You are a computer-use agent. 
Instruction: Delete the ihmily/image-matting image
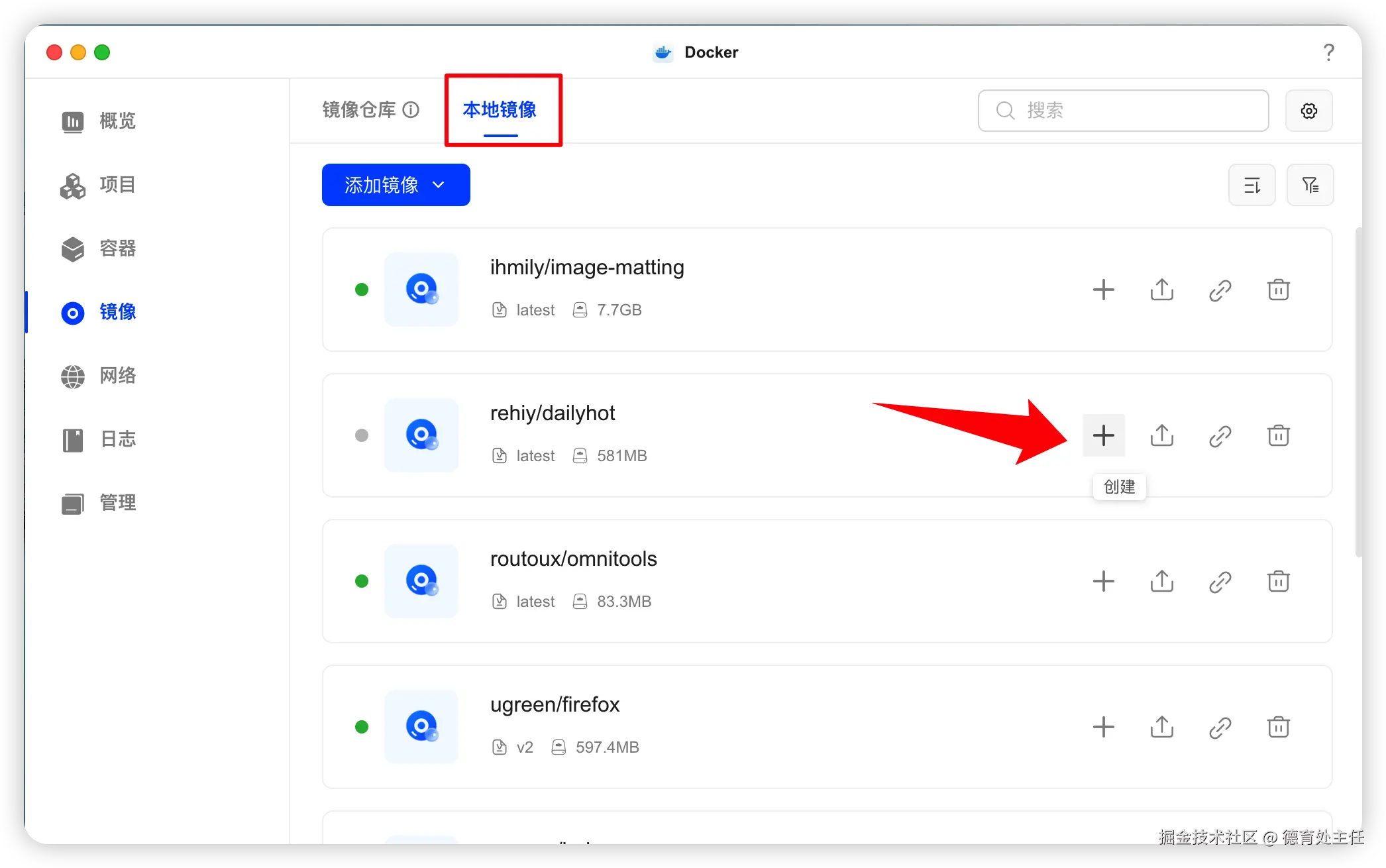point(1279,290)
